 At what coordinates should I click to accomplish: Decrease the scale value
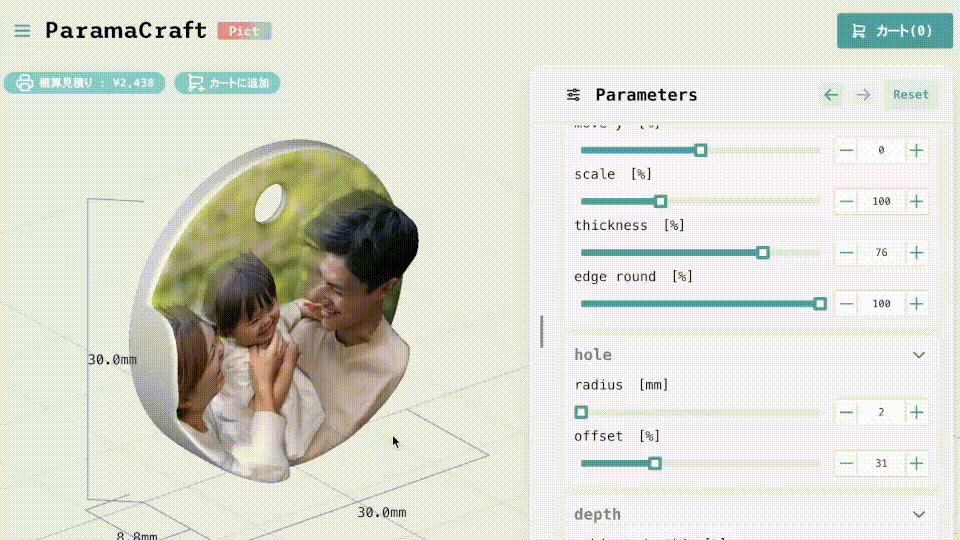[x=846, y=201]
